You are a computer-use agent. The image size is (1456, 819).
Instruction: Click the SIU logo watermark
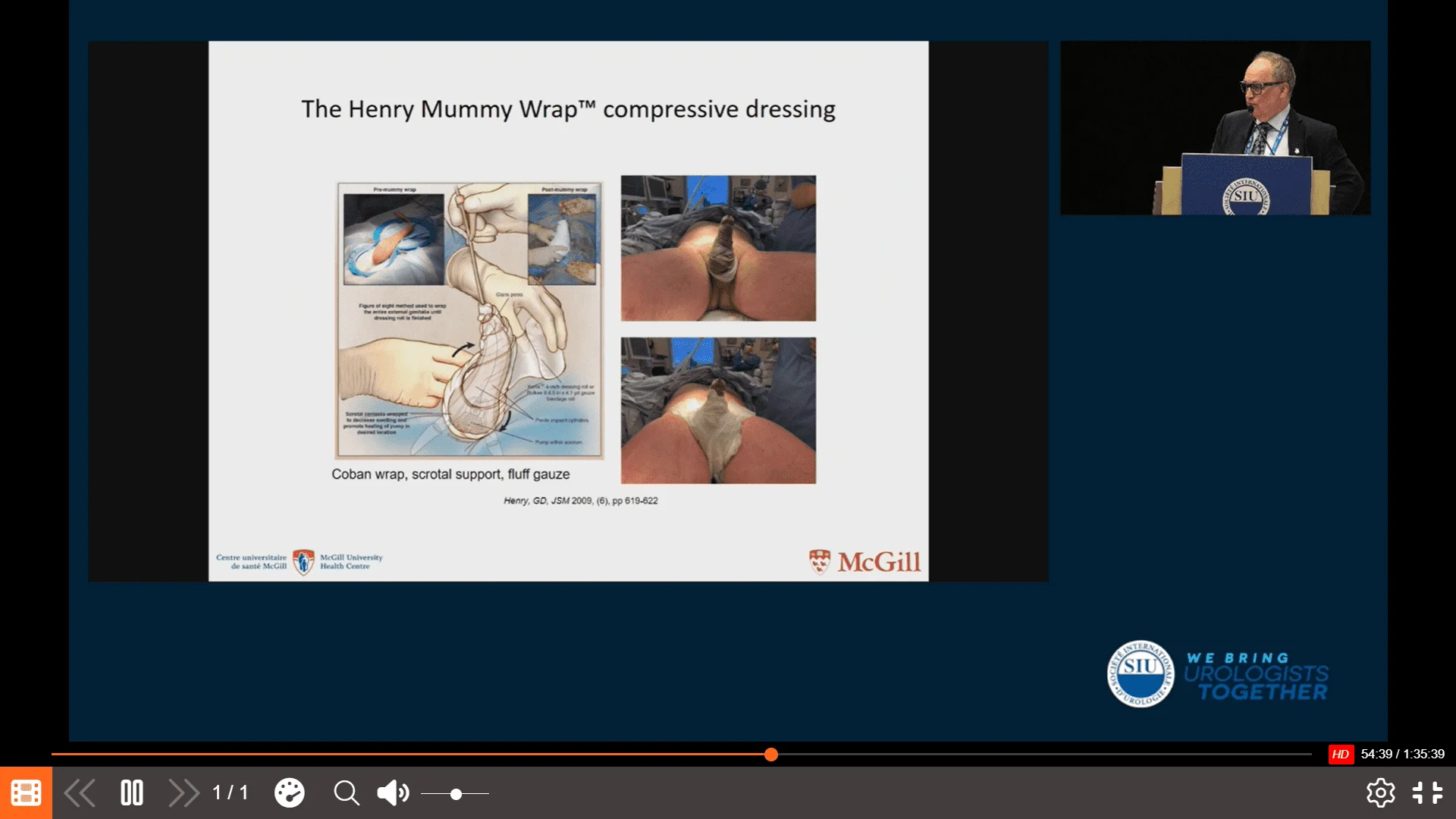1141,673
